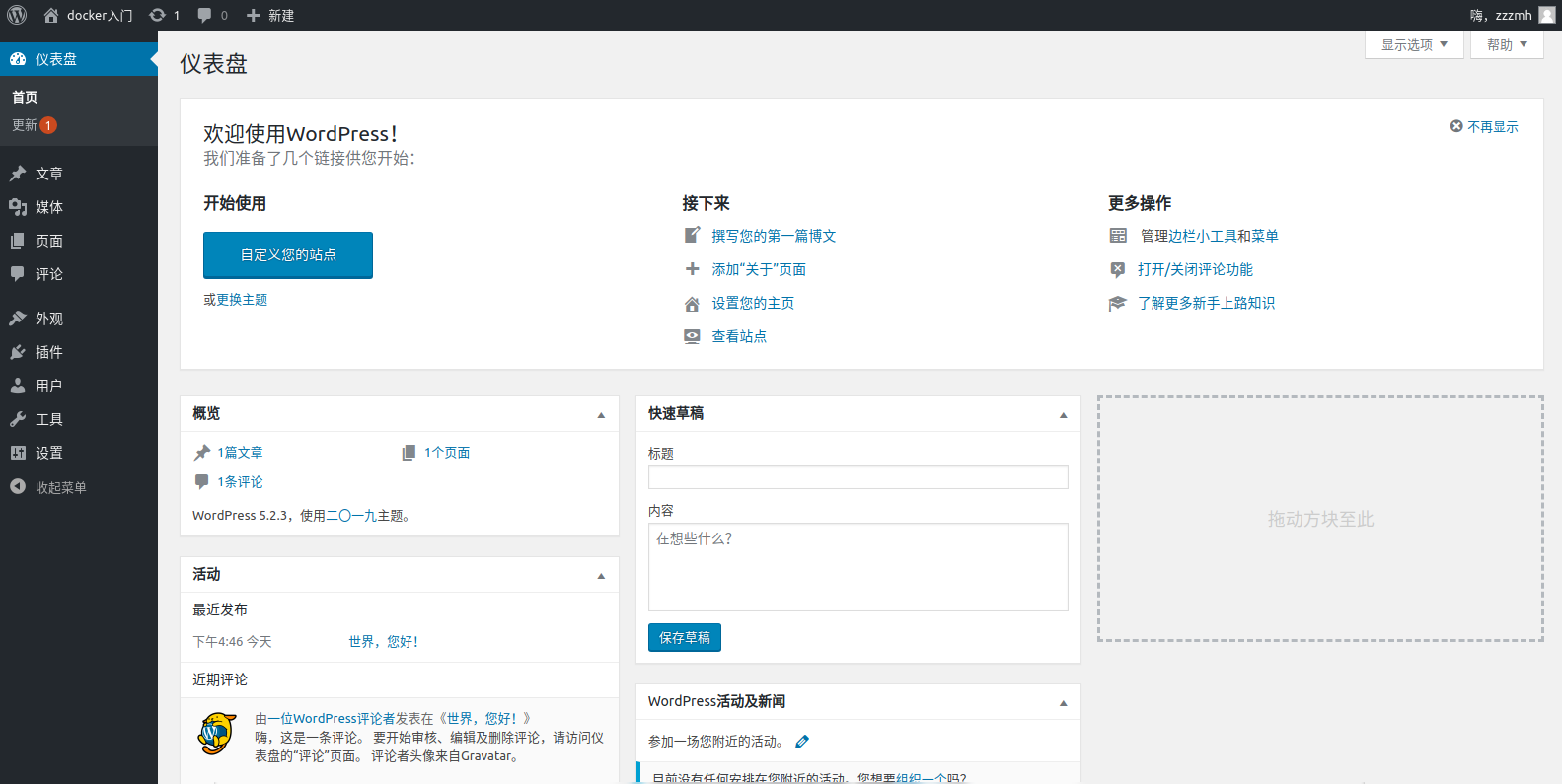Open the 设置 settings menu

pos(48,453)
